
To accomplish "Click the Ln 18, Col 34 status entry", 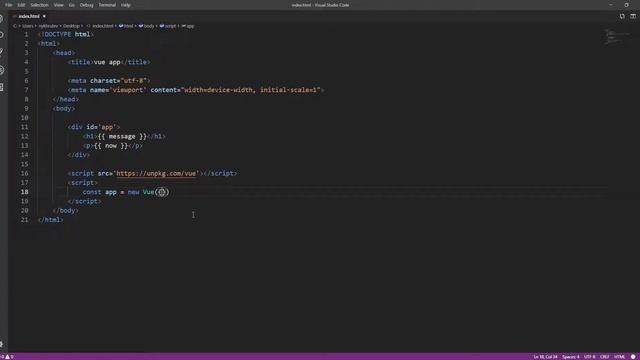I will 545,357.
